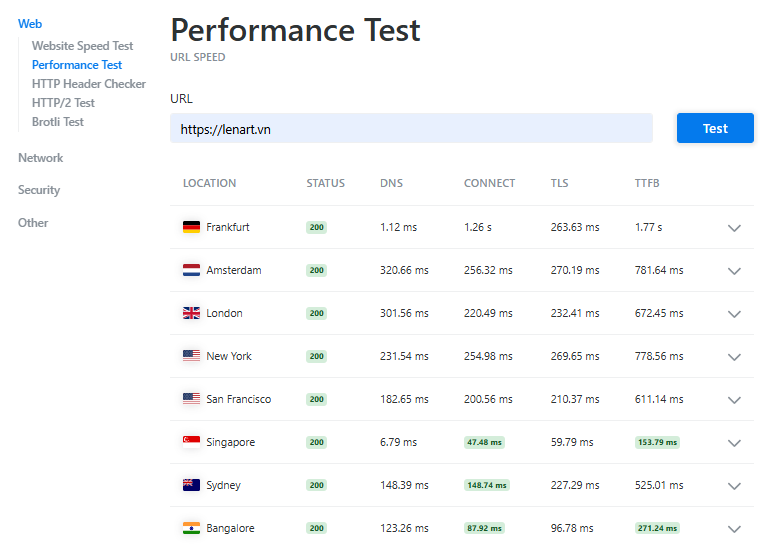Screen dimensions: 778x558
Task: Click the Australia flag icon beside Sydney
Action: [191, 485]
